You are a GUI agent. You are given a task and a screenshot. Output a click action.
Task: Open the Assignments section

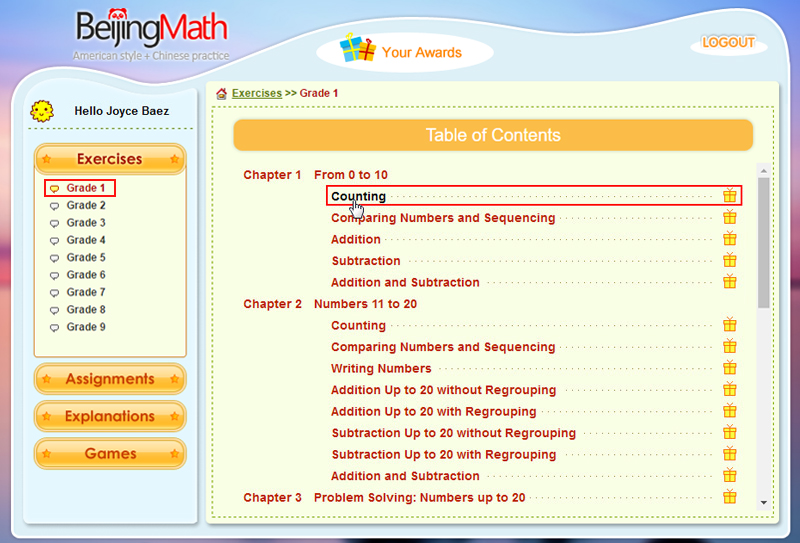[110, 379]
